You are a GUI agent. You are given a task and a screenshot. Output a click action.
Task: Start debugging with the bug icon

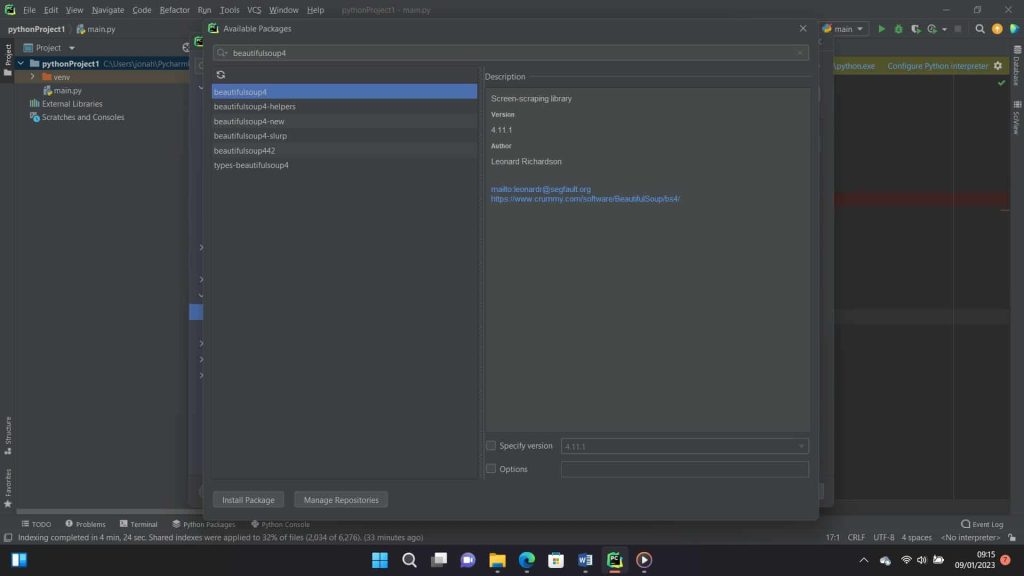click(898, 28)
